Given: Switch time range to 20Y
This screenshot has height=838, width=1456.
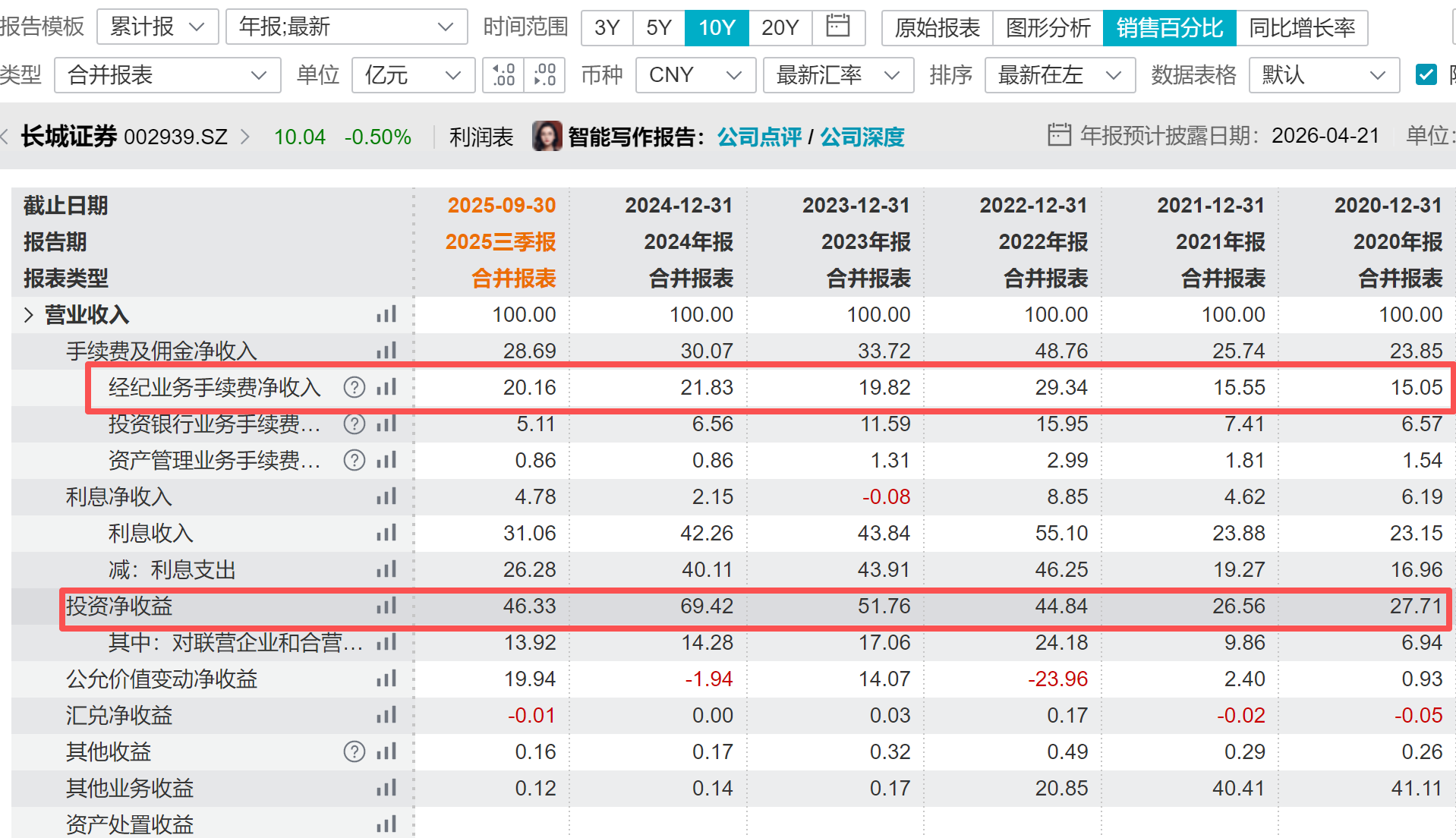Looking at the screenshot, I should (780, 28).
